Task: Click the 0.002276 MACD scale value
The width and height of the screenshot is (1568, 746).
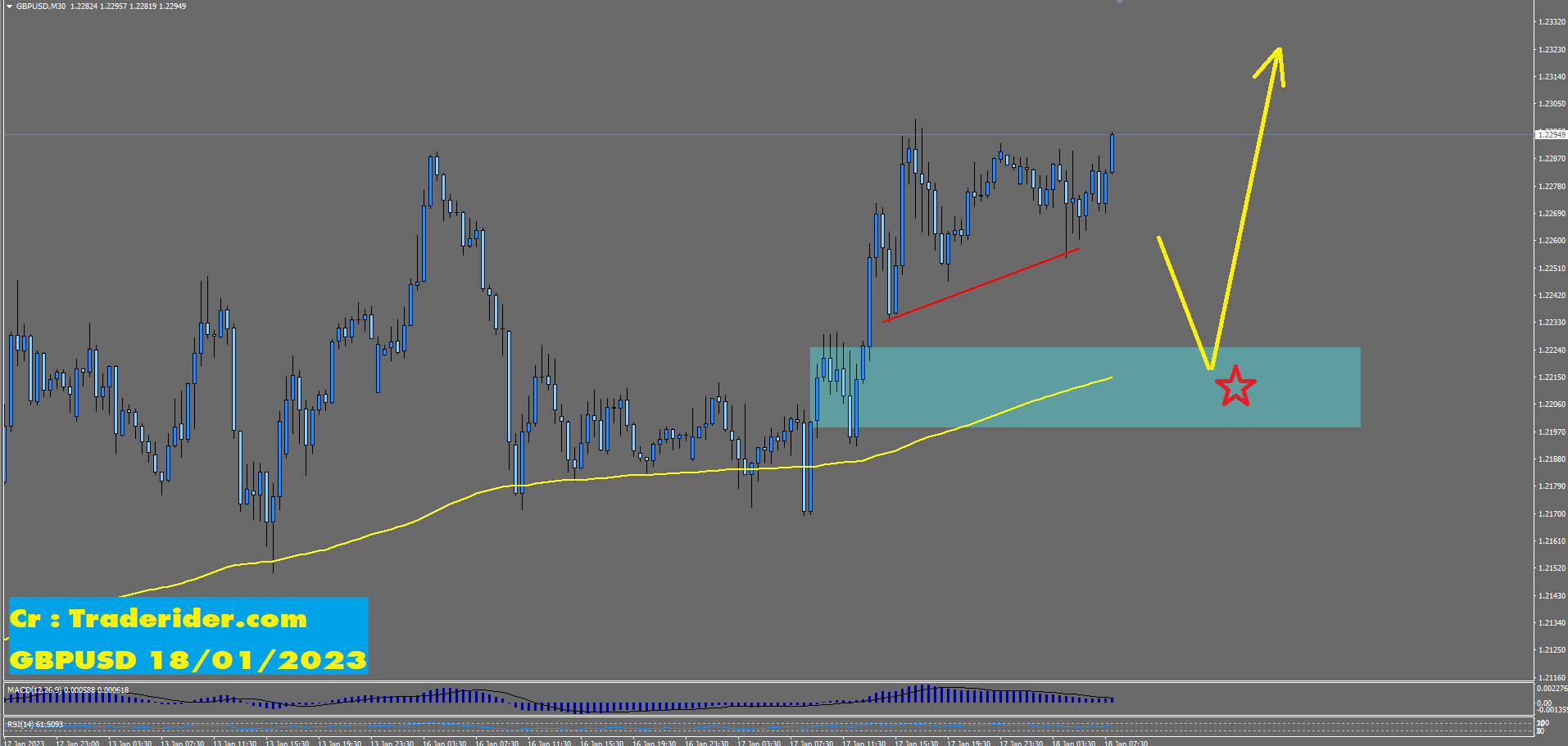Action: 1551,689
